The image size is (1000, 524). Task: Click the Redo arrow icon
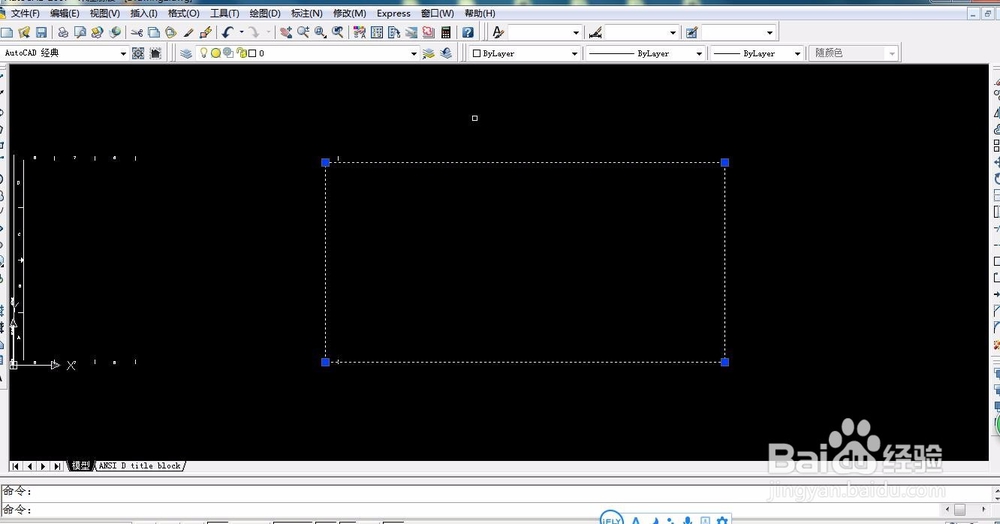click(x=254, y=32)
